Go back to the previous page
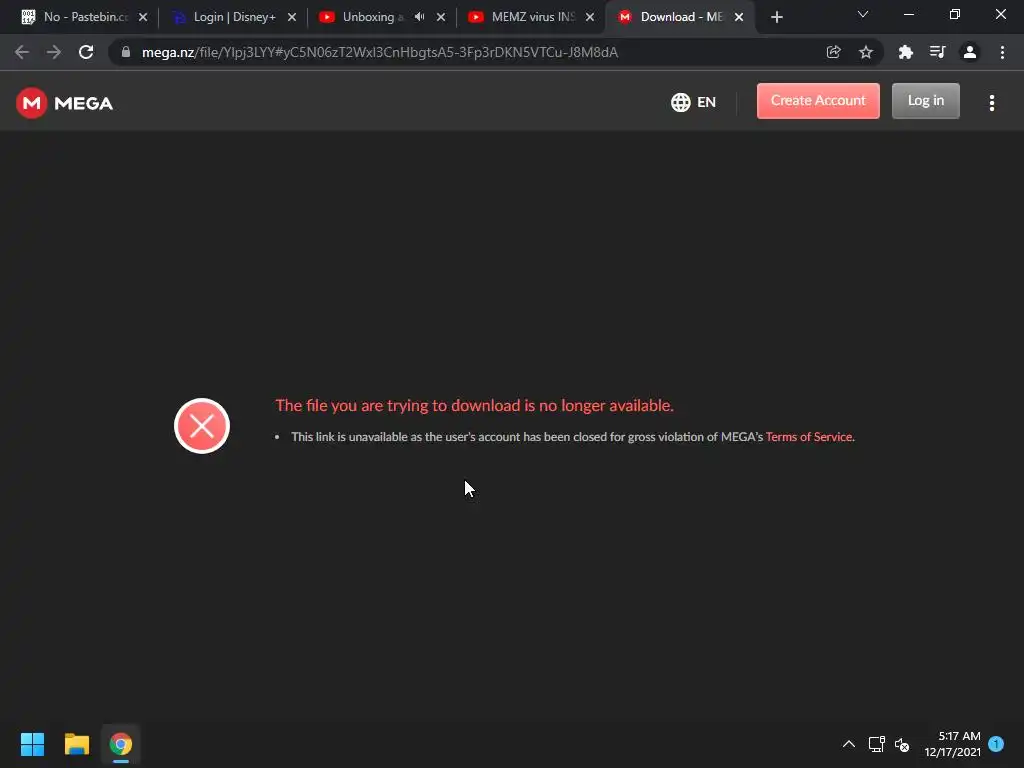 [x=22, y=52]
